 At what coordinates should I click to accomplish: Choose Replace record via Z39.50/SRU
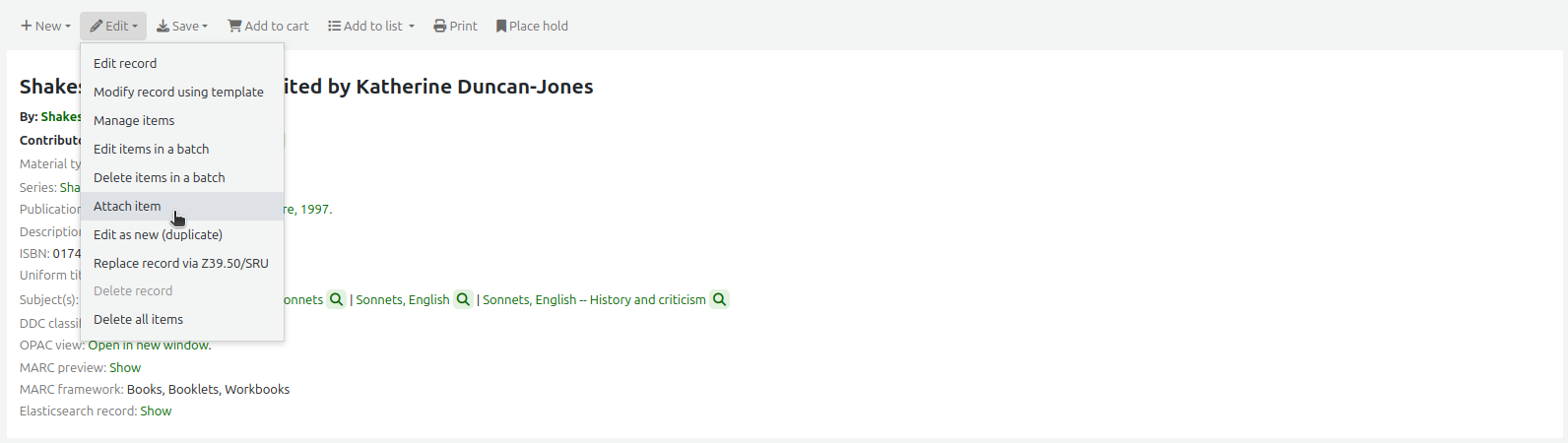180,263
